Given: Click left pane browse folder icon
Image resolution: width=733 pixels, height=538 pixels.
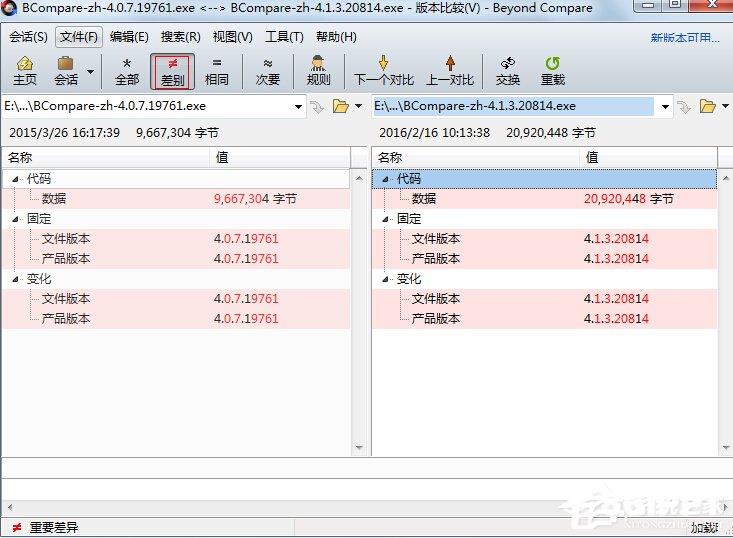Looking at the screenshot, I should tap(341, 107).
